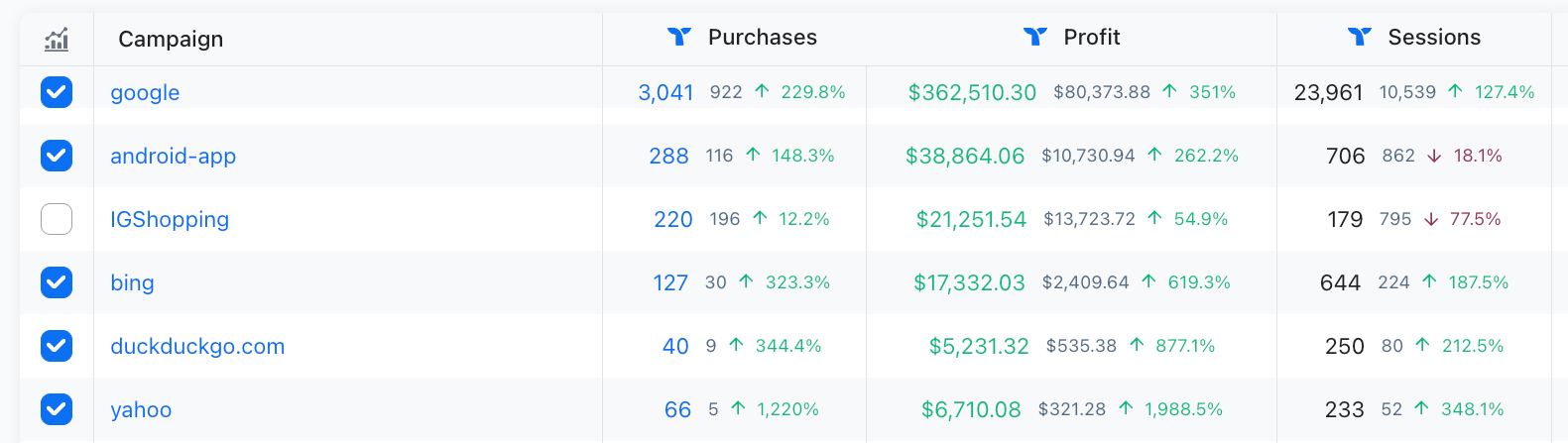Open the android-app campaign link
1568x443 pixels.
click(x=173, y=157)
